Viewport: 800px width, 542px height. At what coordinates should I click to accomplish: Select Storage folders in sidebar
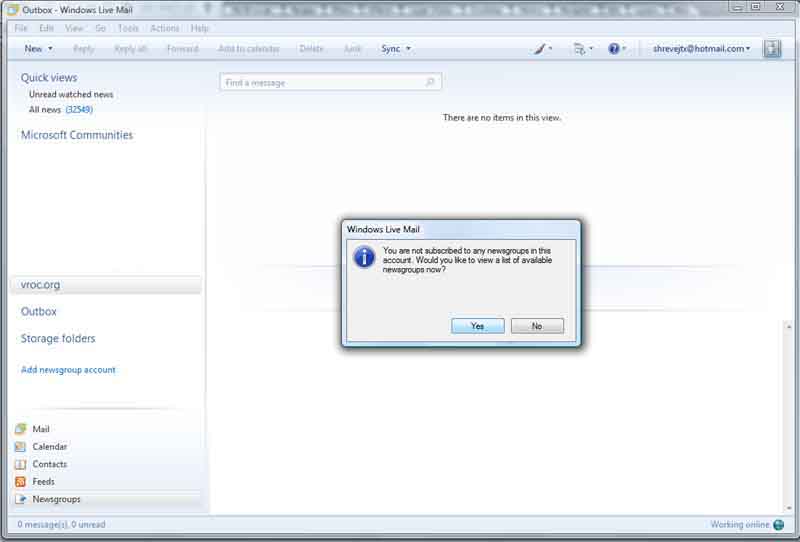pyautogui.click(x=58, y=338)
